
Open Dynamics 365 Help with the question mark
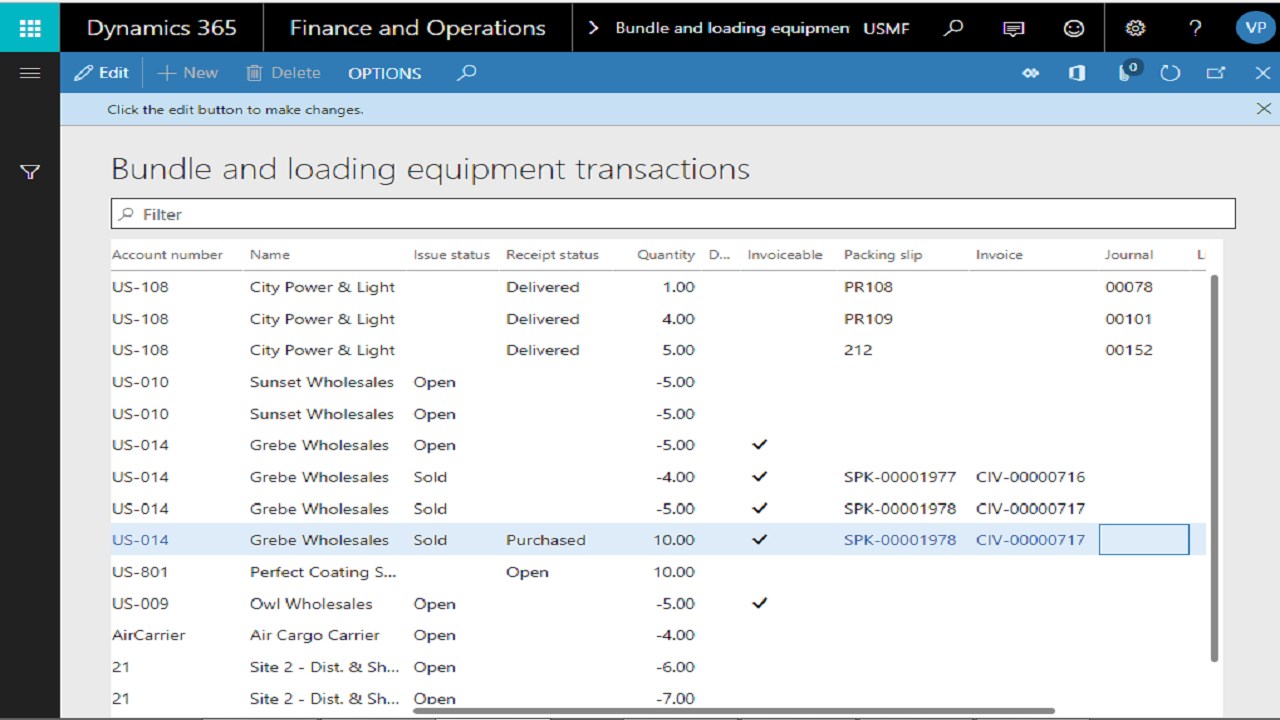pyautogui.click(x=1196, y=27)
